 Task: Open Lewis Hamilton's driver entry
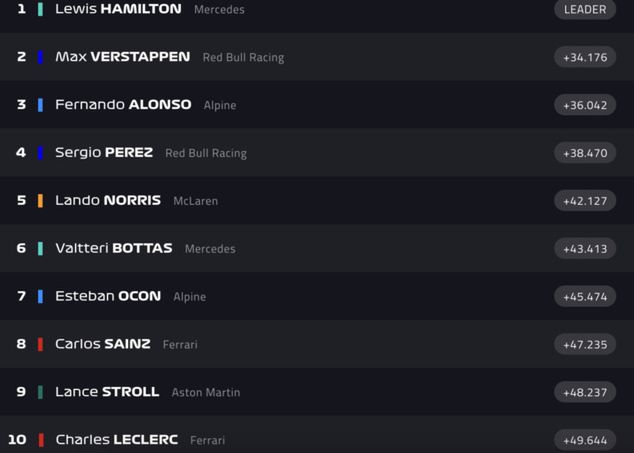click(118, 9)
